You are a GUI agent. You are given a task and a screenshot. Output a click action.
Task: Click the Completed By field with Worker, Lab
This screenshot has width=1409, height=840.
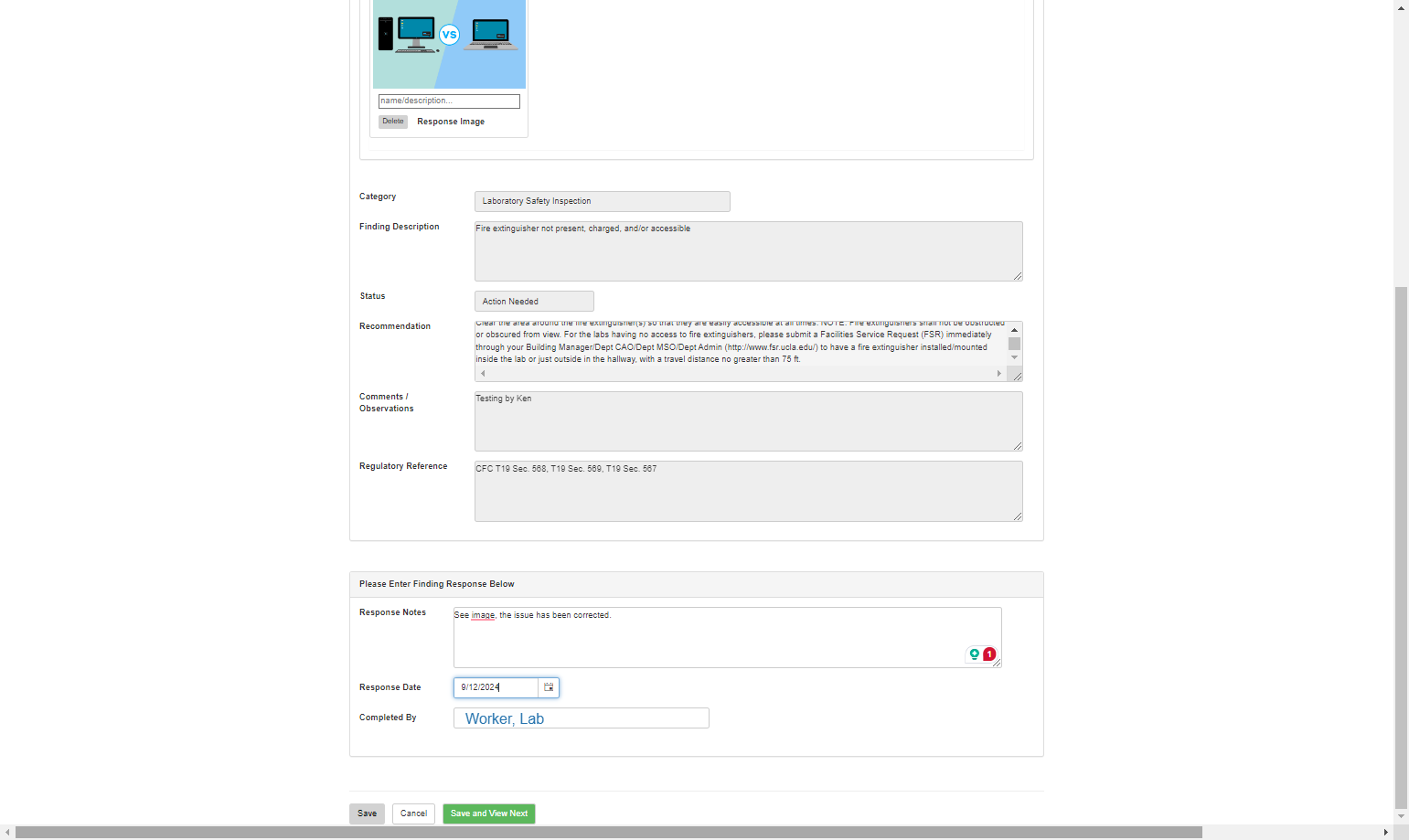point(582,718)
